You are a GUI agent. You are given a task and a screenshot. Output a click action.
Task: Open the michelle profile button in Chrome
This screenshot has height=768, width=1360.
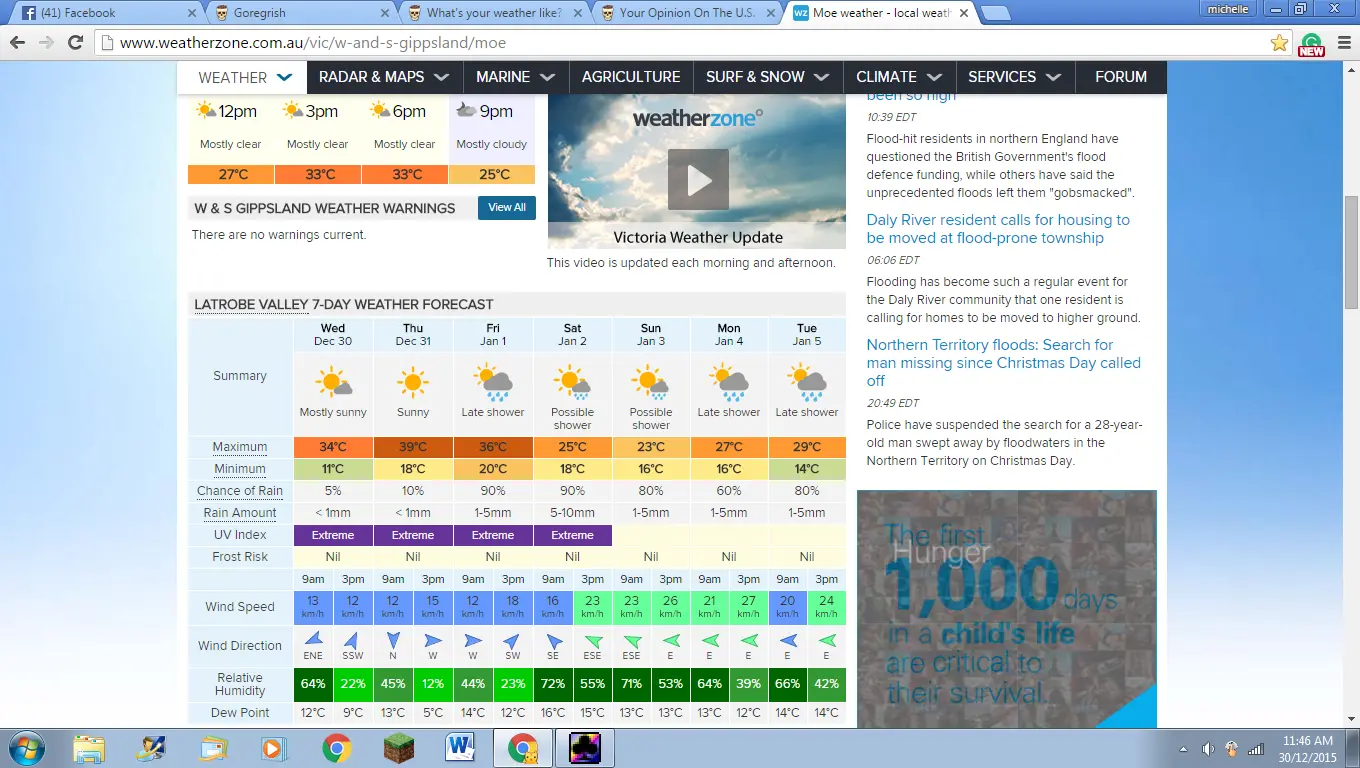(x=1229, y=9)
